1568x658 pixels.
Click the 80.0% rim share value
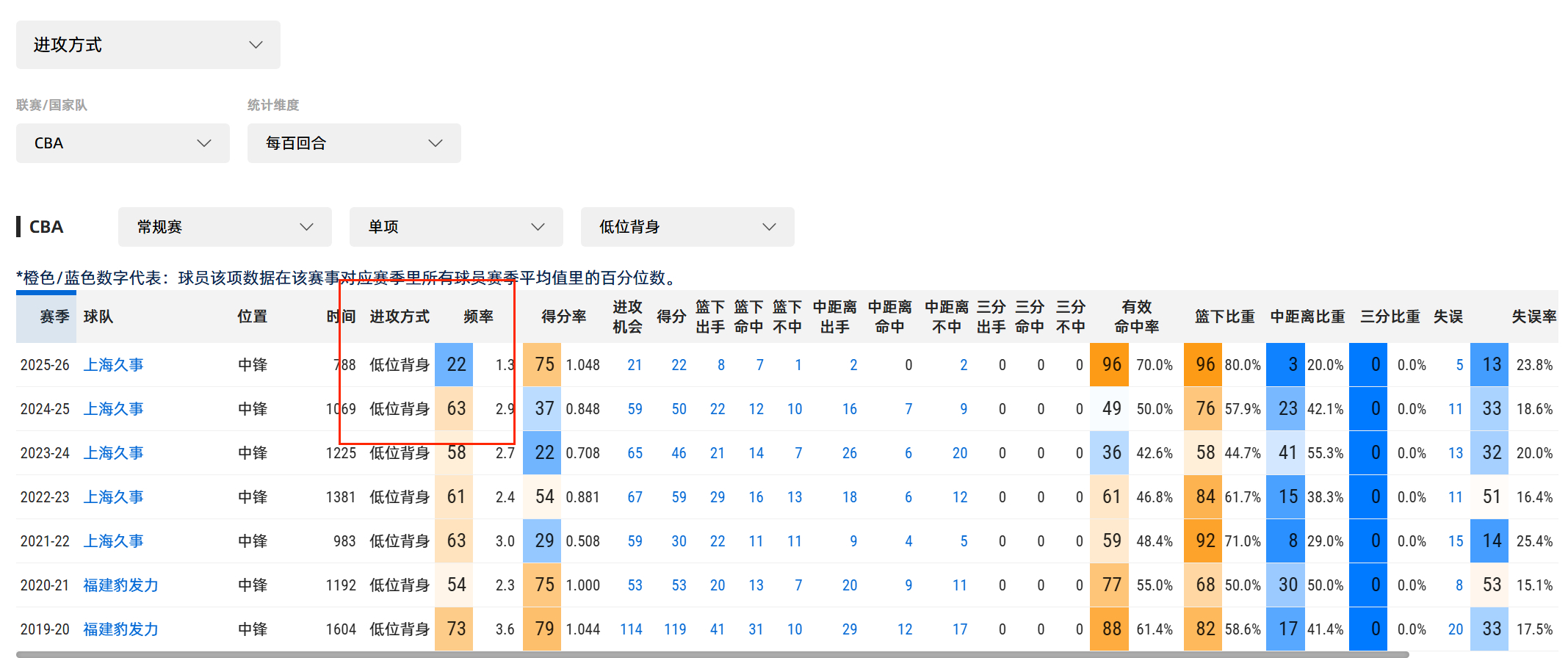pos(1243,365)
